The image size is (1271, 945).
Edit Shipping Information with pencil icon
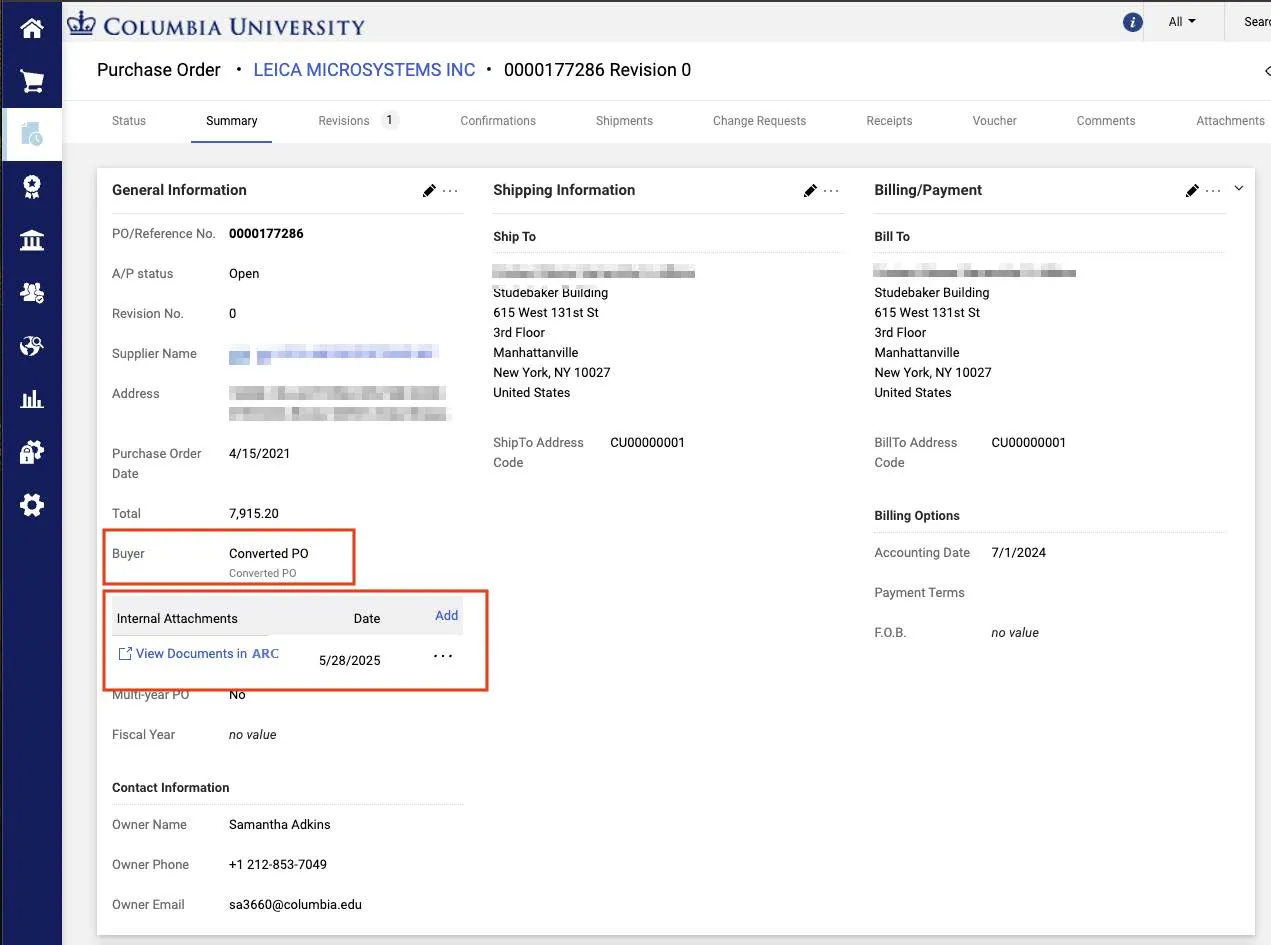click(x=810, y=191)
